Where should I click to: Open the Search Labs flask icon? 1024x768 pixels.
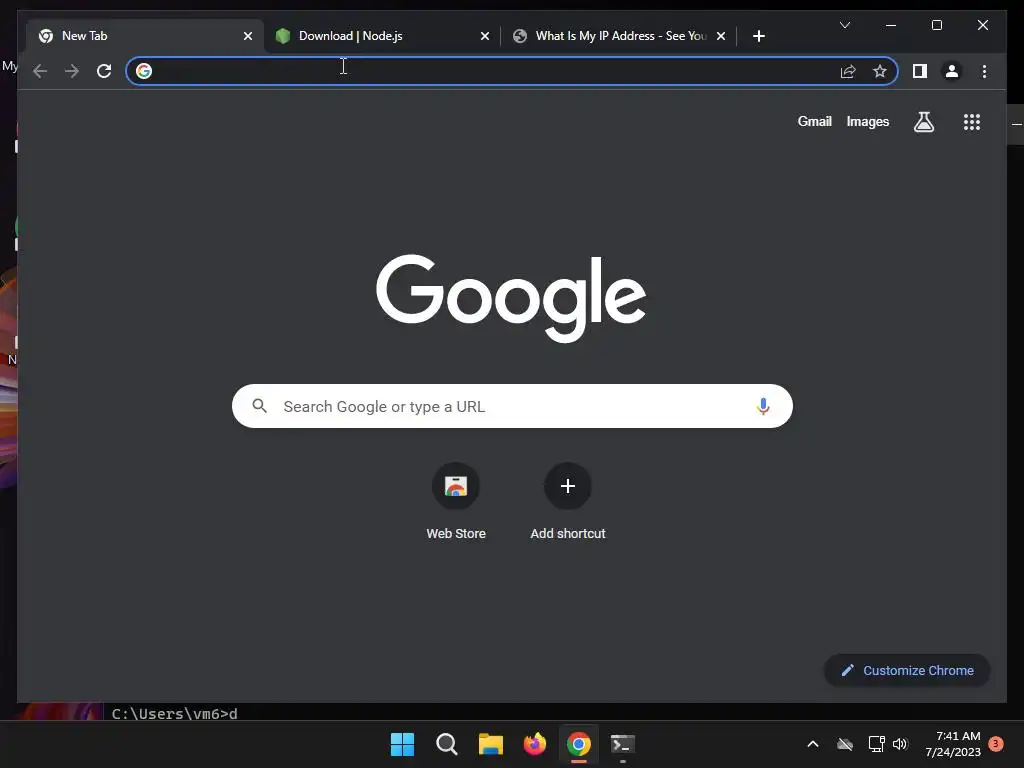(923, 122)
